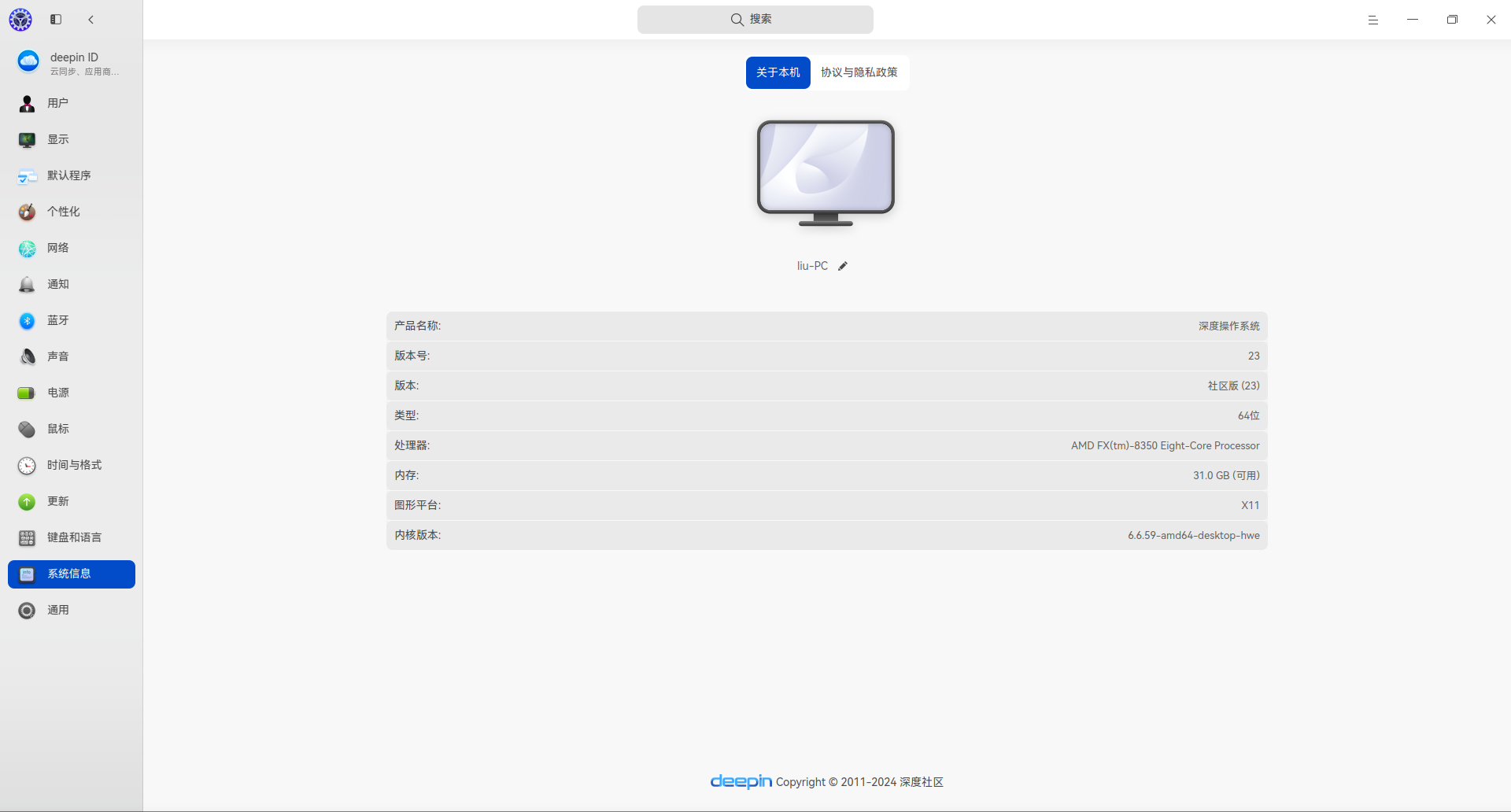Open 通知 notification settings
Screen dimensions: 1511x812
click(71, 284)
